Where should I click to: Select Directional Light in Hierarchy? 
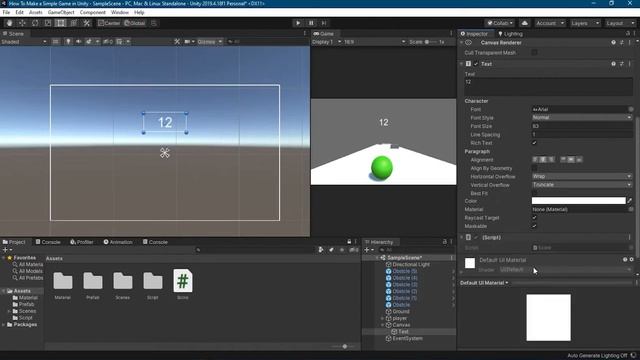(x=411, y=264)
